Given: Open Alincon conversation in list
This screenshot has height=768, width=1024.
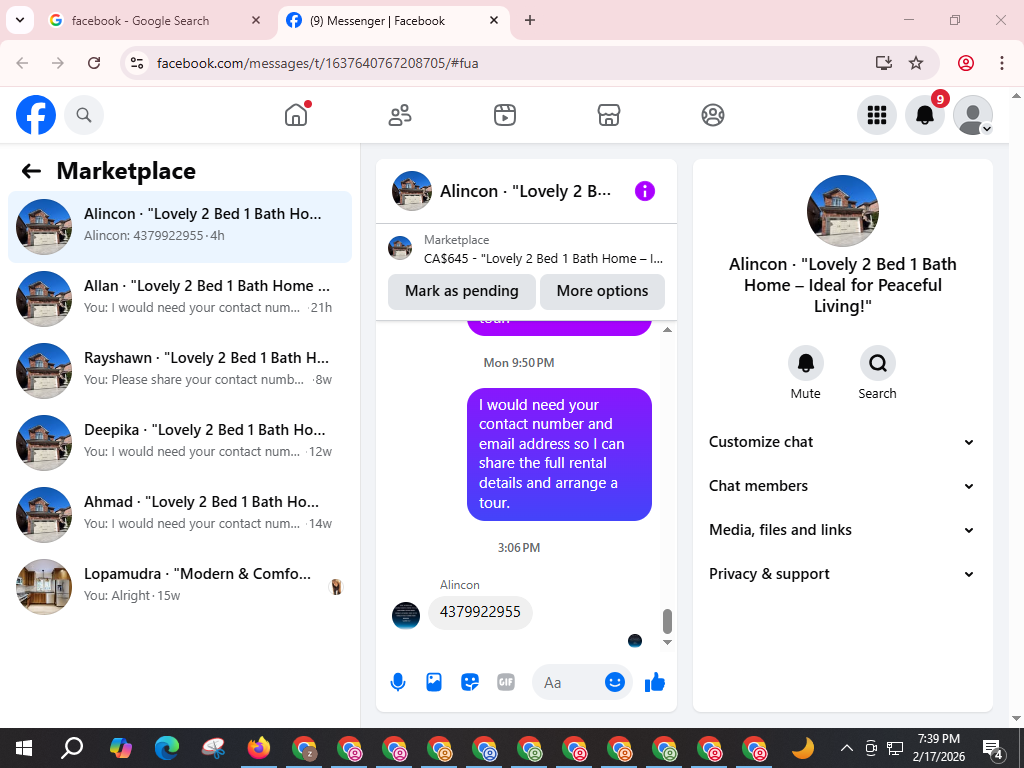Looking at the screenshot, I should point(180,227).
